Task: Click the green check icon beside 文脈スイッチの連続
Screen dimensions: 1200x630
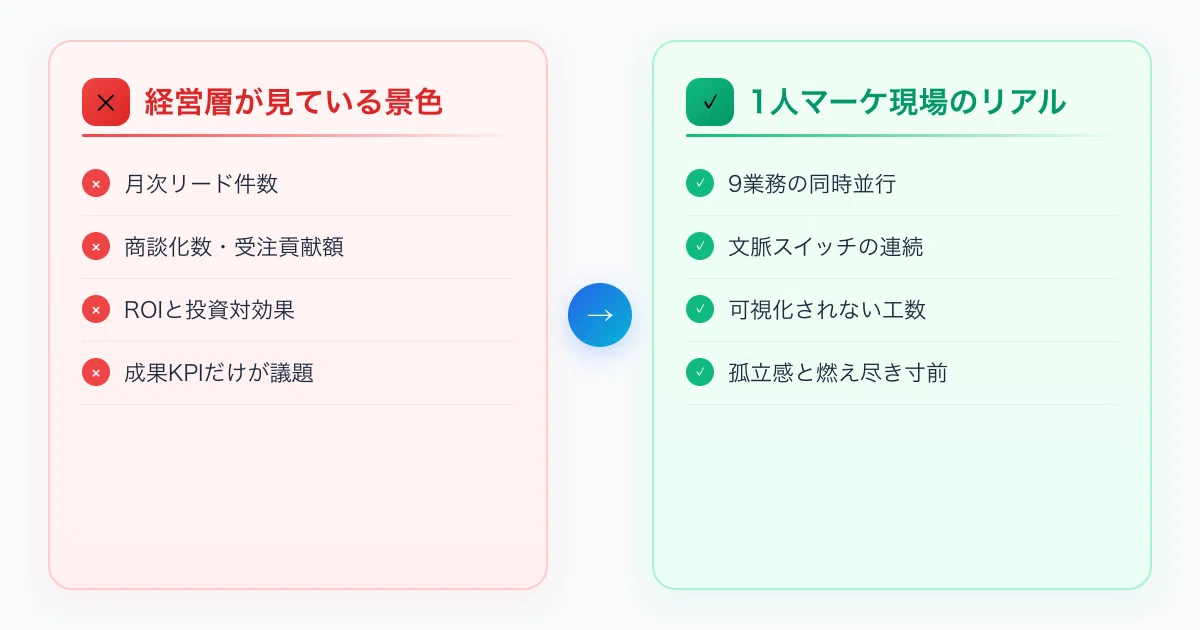Action: point(700,247)
